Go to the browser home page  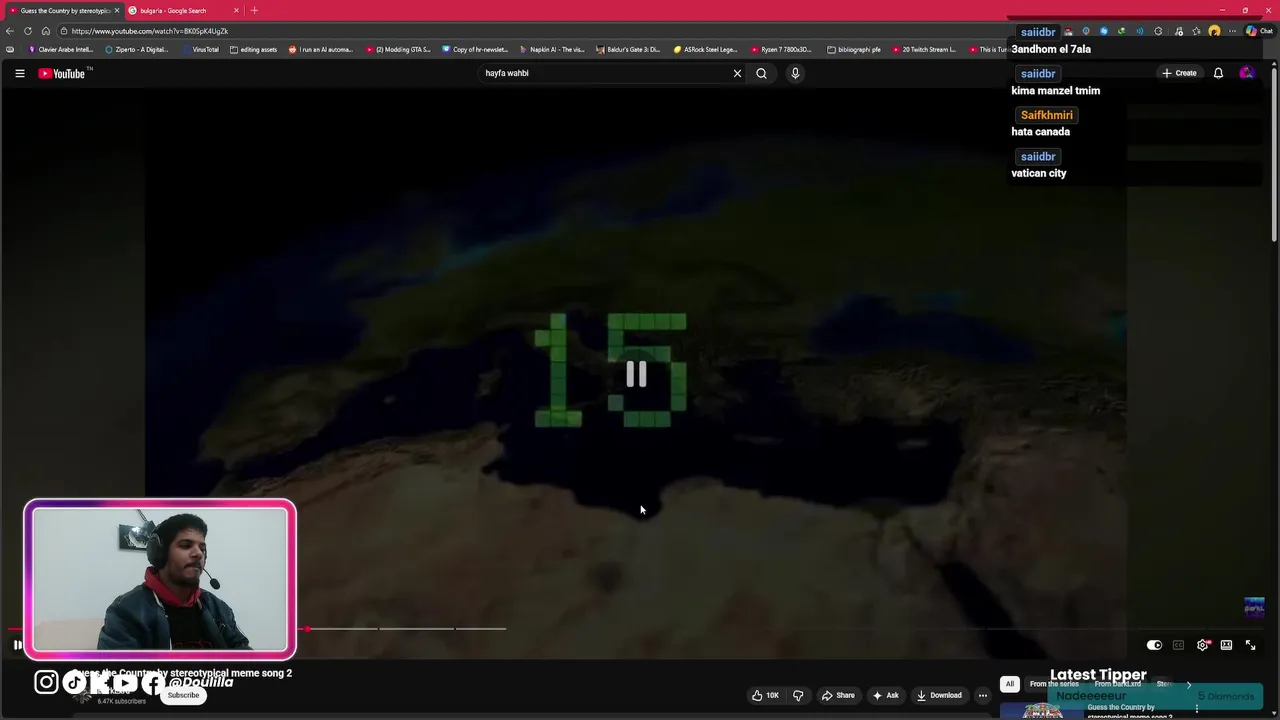[x=46, y=31]
